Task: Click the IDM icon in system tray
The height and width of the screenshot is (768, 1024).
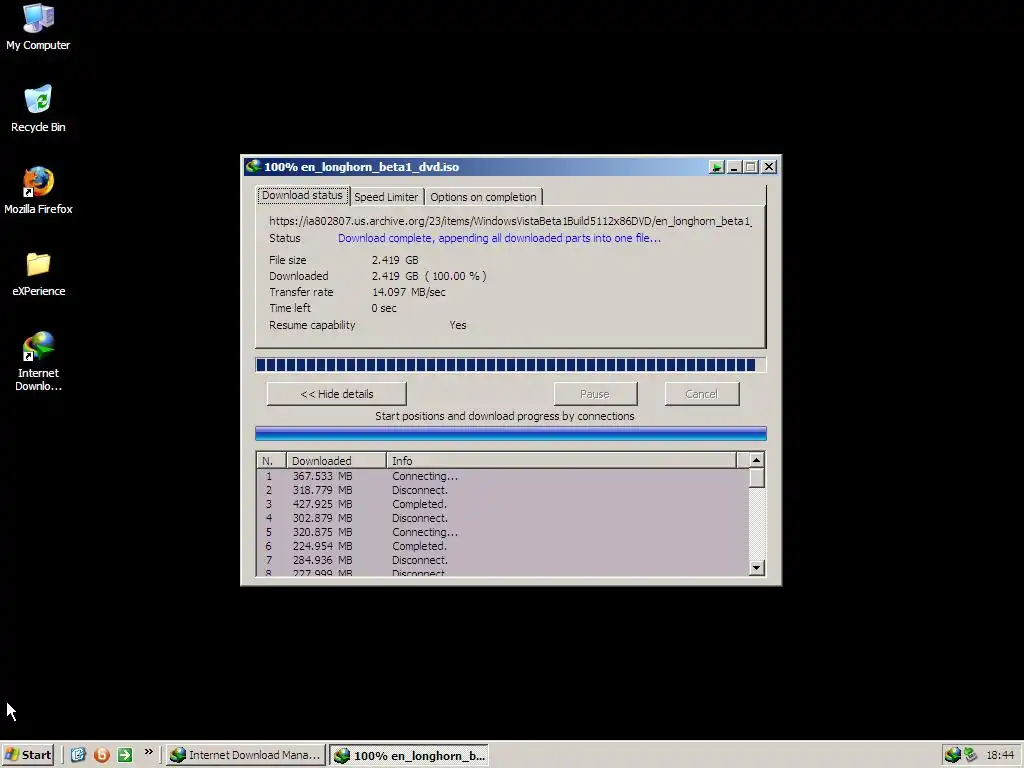Action: pos(953,755)
